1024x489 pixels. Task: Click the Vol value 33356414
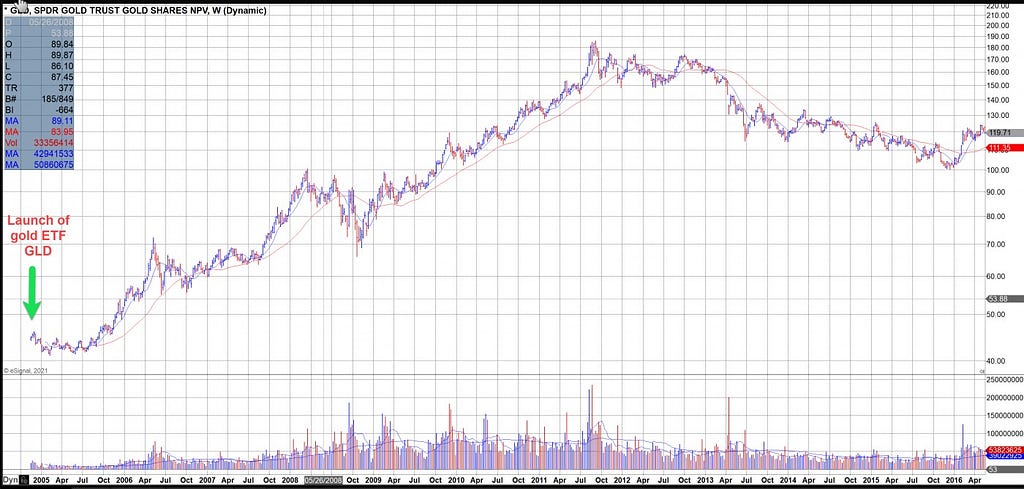pos(54,144)
